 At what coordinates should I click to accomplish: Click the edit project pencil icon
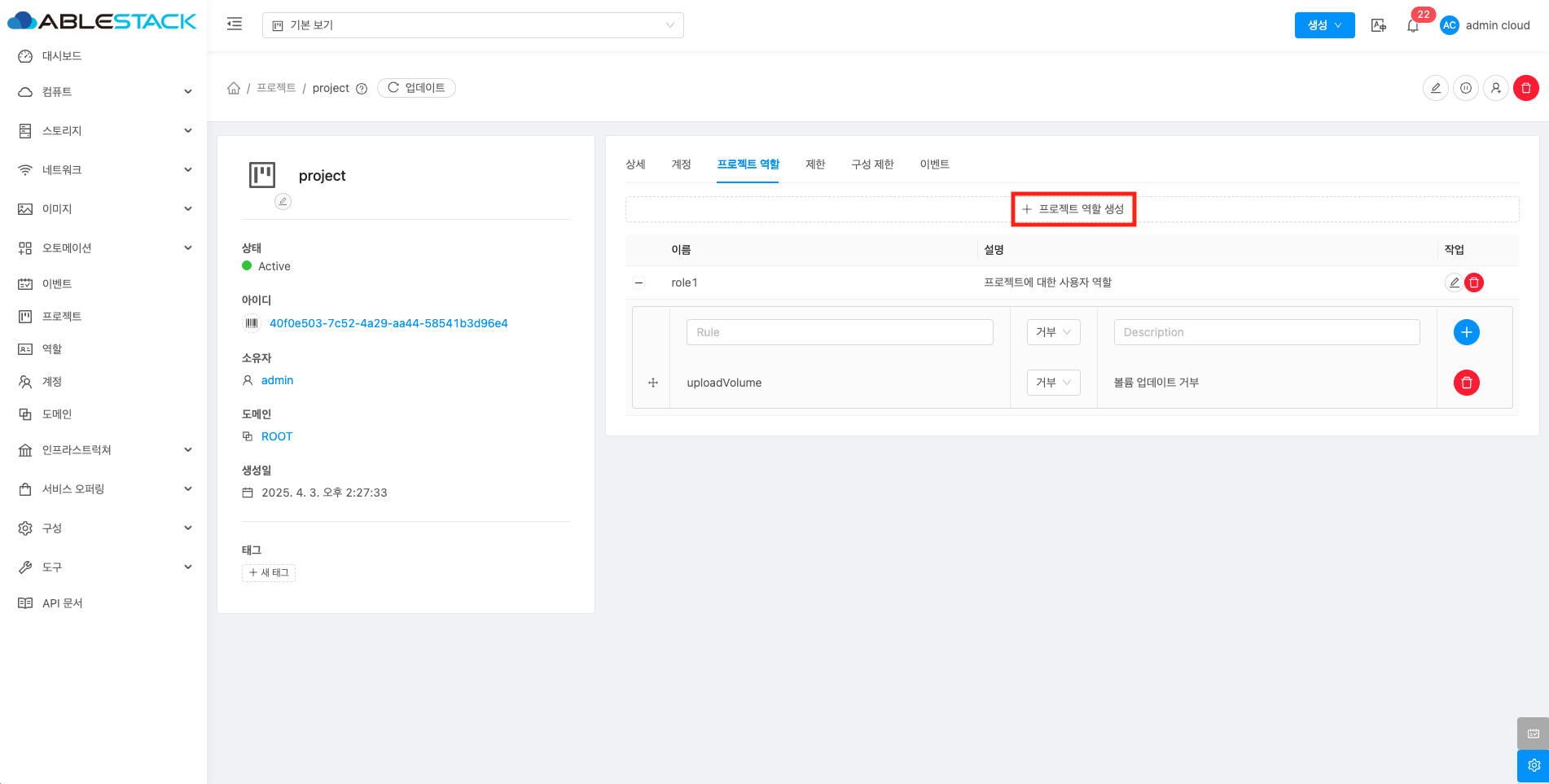coord(1435,88)
